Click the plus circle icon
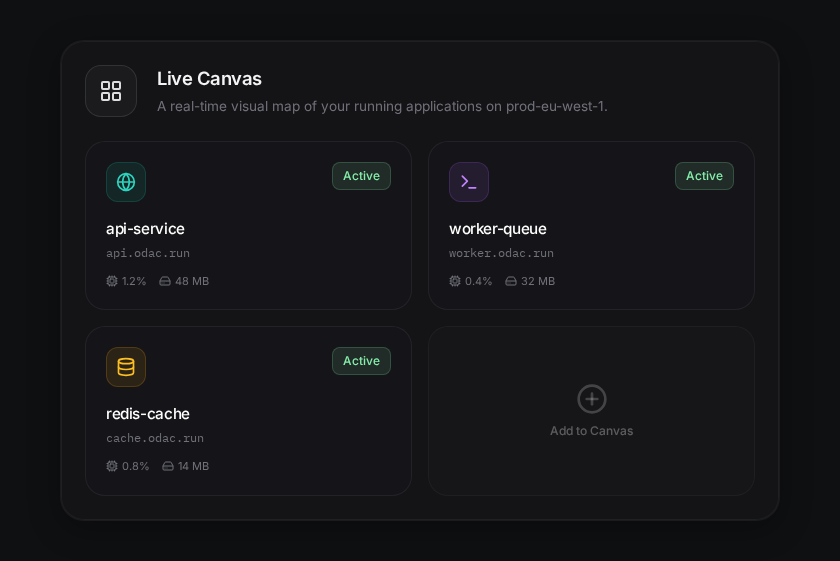This screenshot has width=840, height=561. (x=591, y=399)
